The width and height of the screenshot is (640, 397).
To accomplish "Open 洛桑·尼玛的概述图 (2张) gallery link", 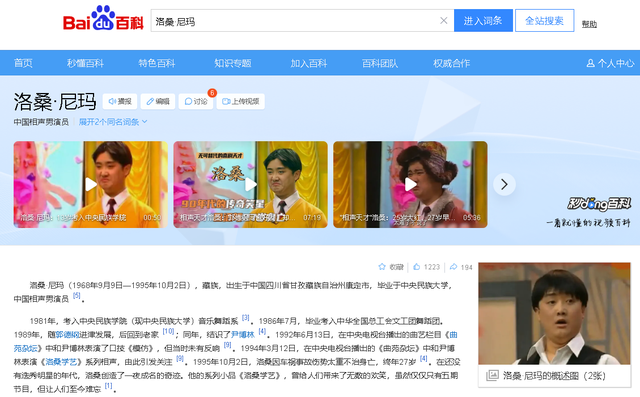I will pyautogui.click(x=554, y=376).
